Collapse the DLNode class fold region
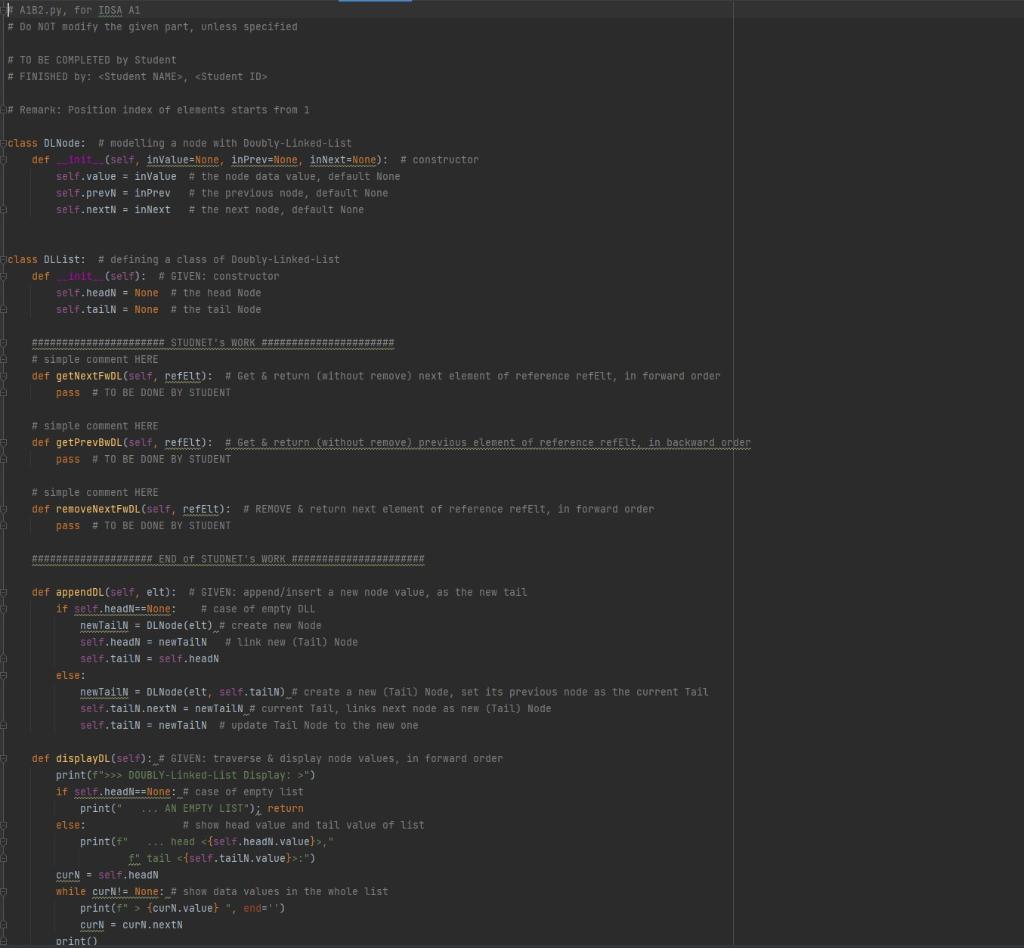Viewport: 1024px width, 948px height. tap(5, 142)
